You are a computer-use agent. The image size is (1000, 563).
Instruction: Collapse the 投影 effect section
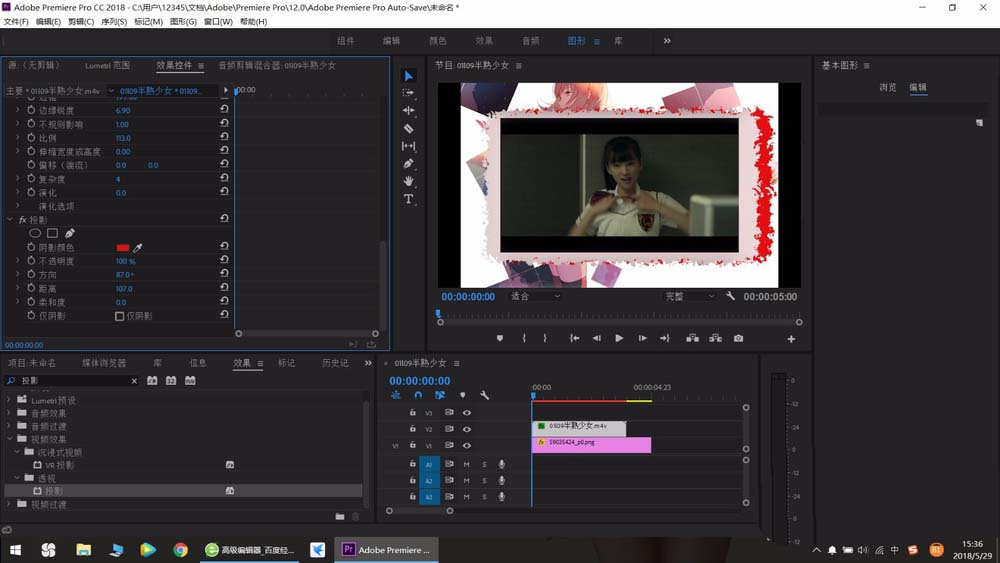coord(10,219)
